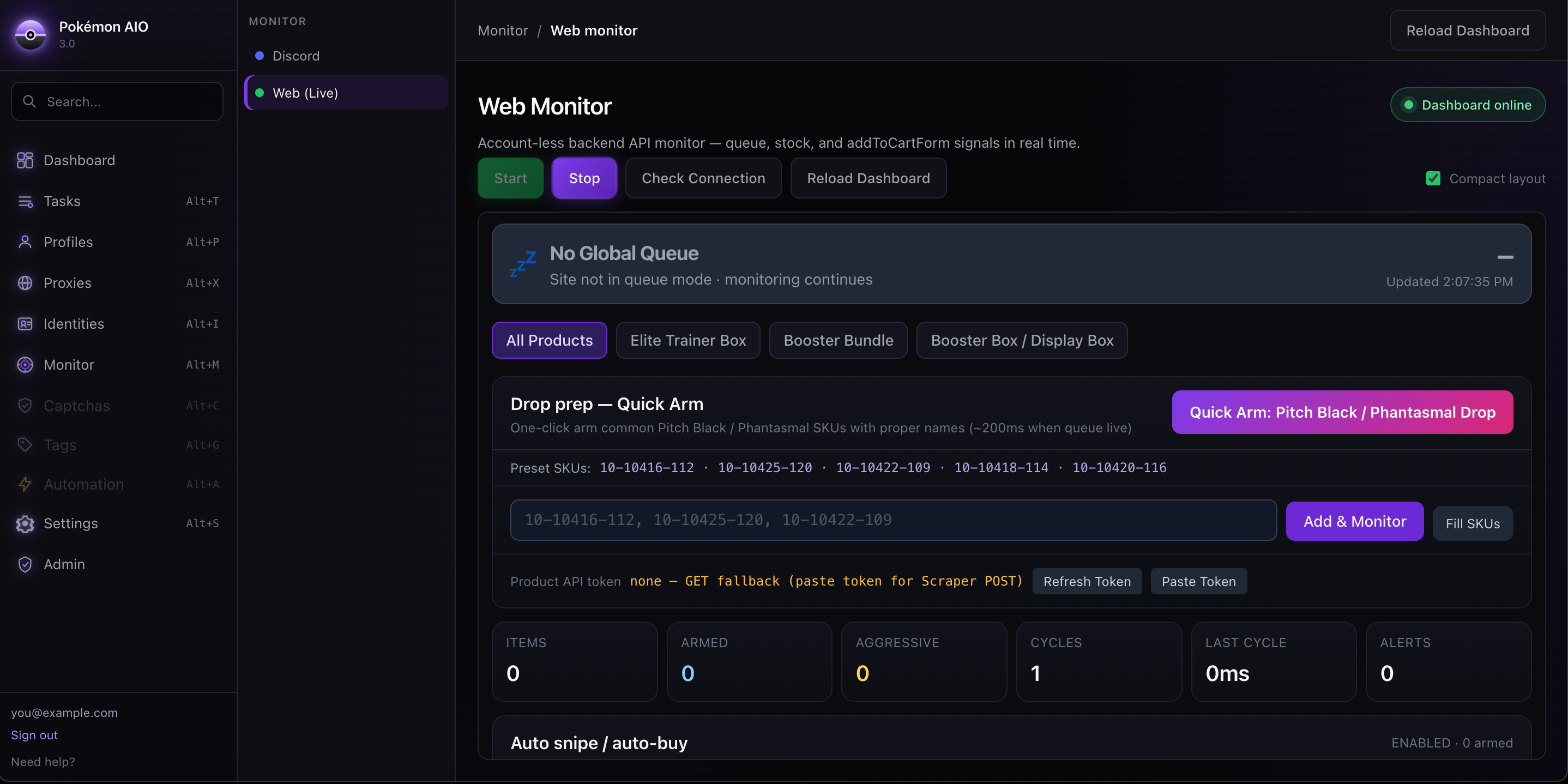Click the Settings Alt+S shortcut label
Viewport: 1568px width, 784px height.
coord(202,523)
